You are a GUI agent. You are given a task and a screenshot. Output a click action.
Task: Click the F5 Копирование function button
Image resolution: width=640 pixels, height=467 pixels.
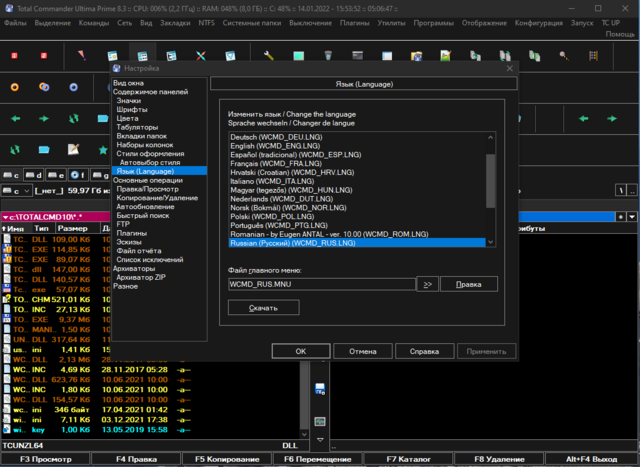pyautogui.click(x=227, y=459)
